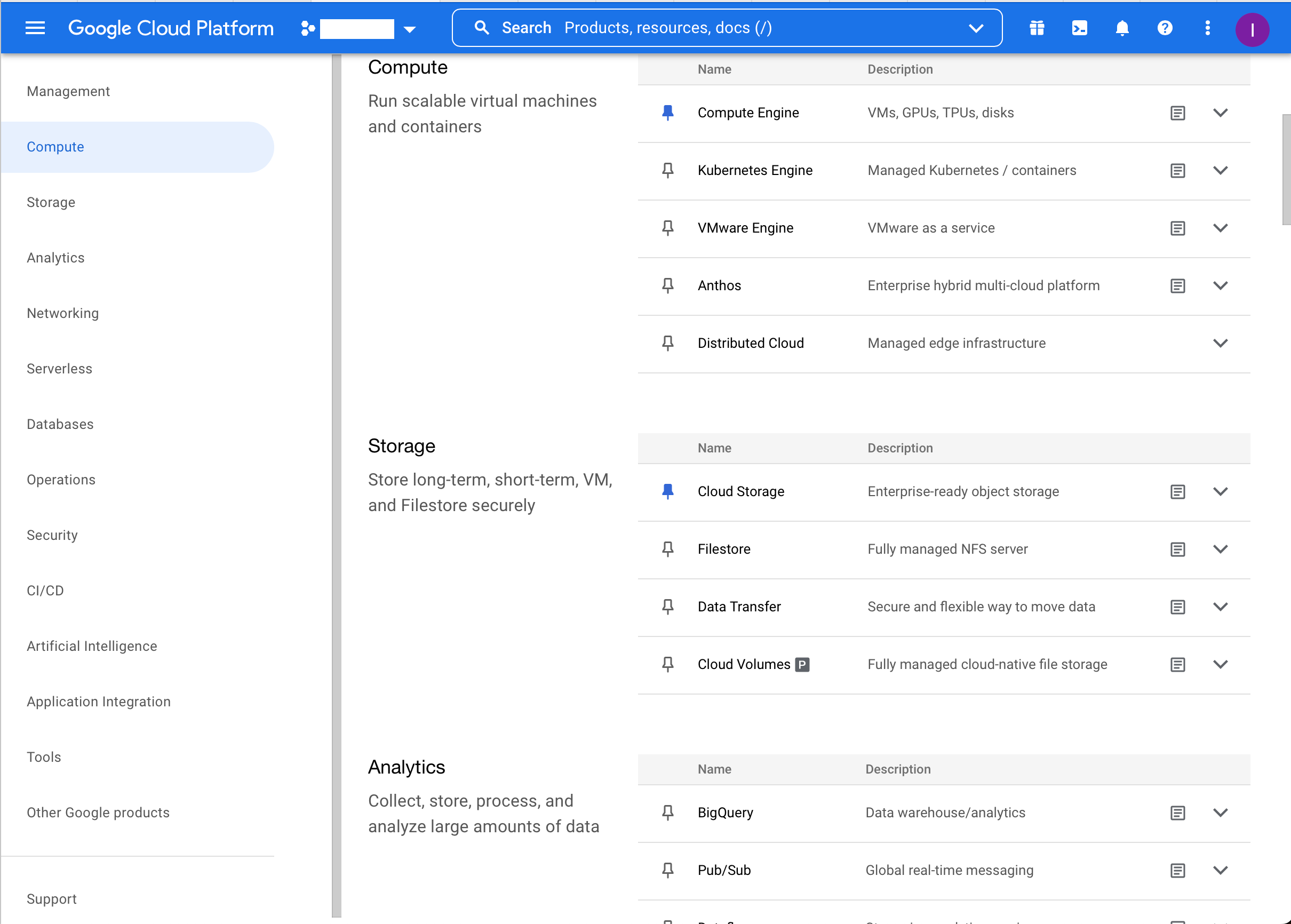Open Kubernetes Engine documentation icon
This screenshot has width=1291, height=924.
1177,171
